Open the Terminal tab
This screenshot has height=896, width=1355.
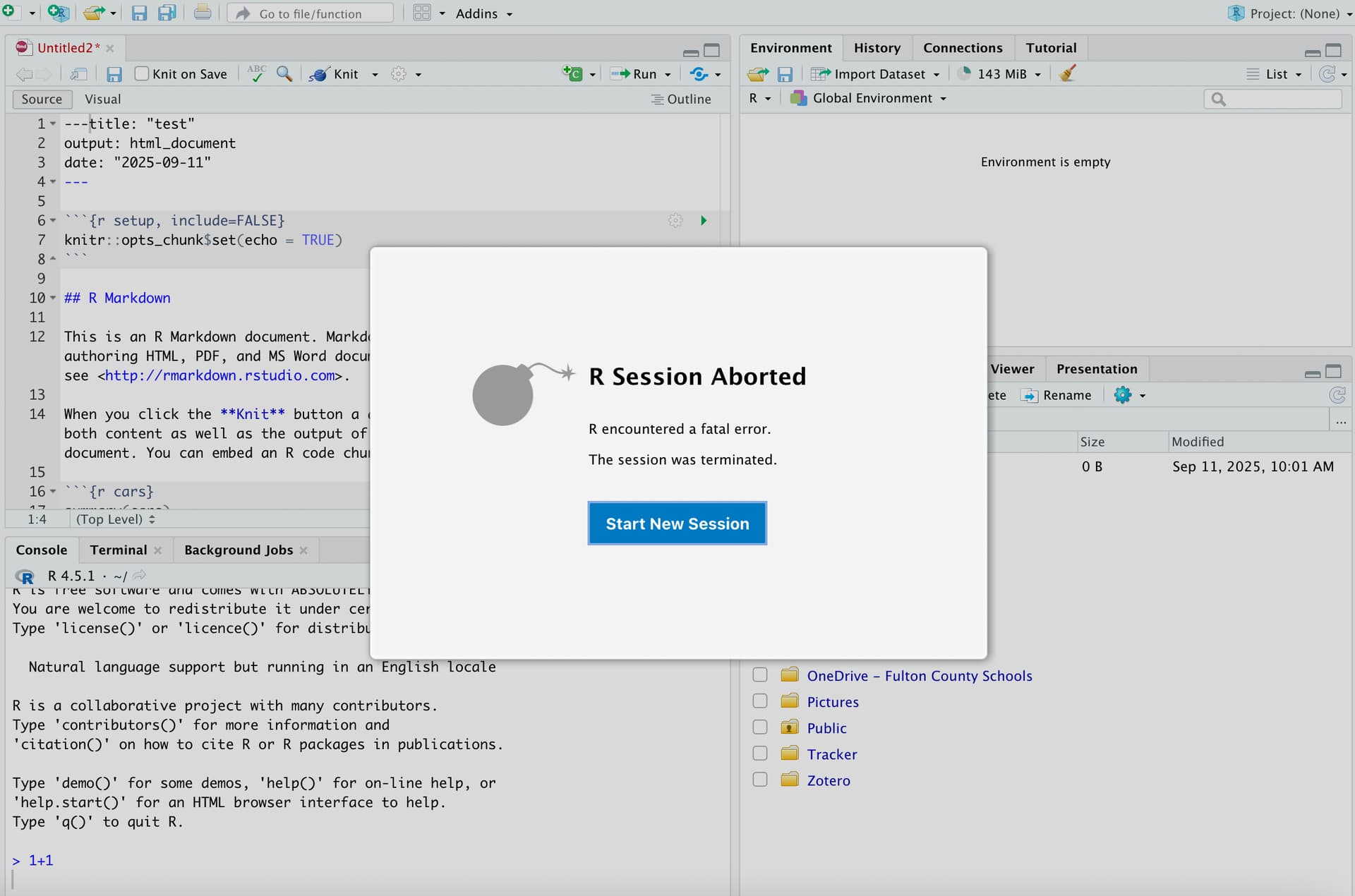(119, 550)
